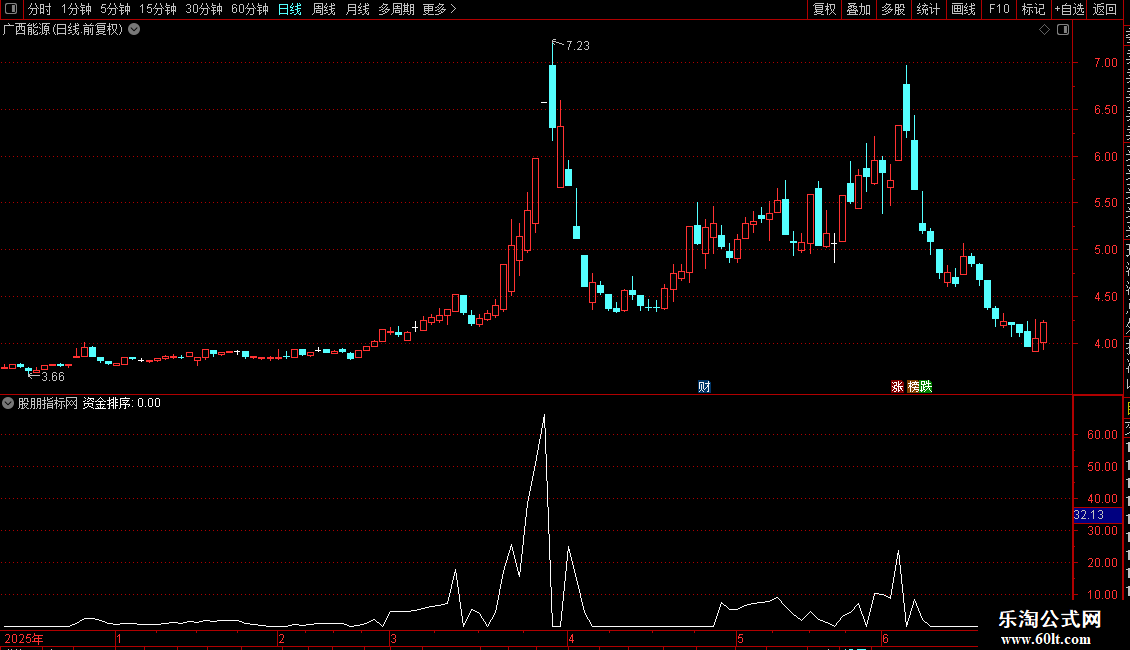Screen dimensions: 1130x650
Task: Click the sidebar toggle icon at top-left
Action: (x=11, y=9)
